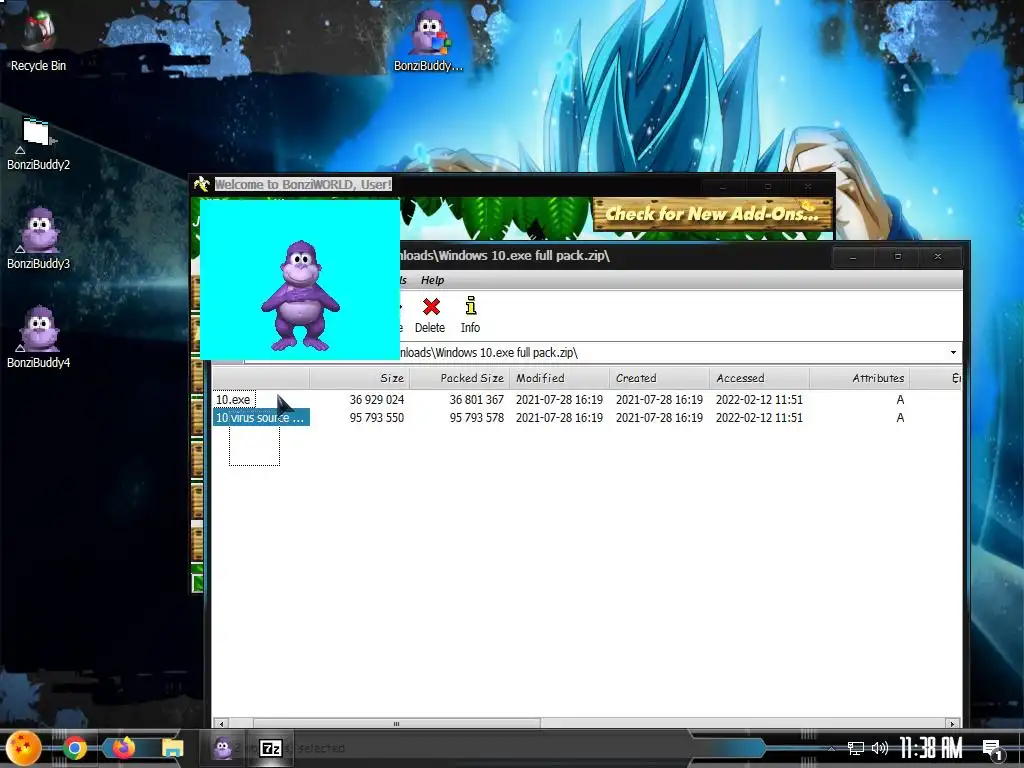Open the BonziBuddy installer icon at desktop top
This screenshot has width=1024, height=768.
(x=428, y=40)
